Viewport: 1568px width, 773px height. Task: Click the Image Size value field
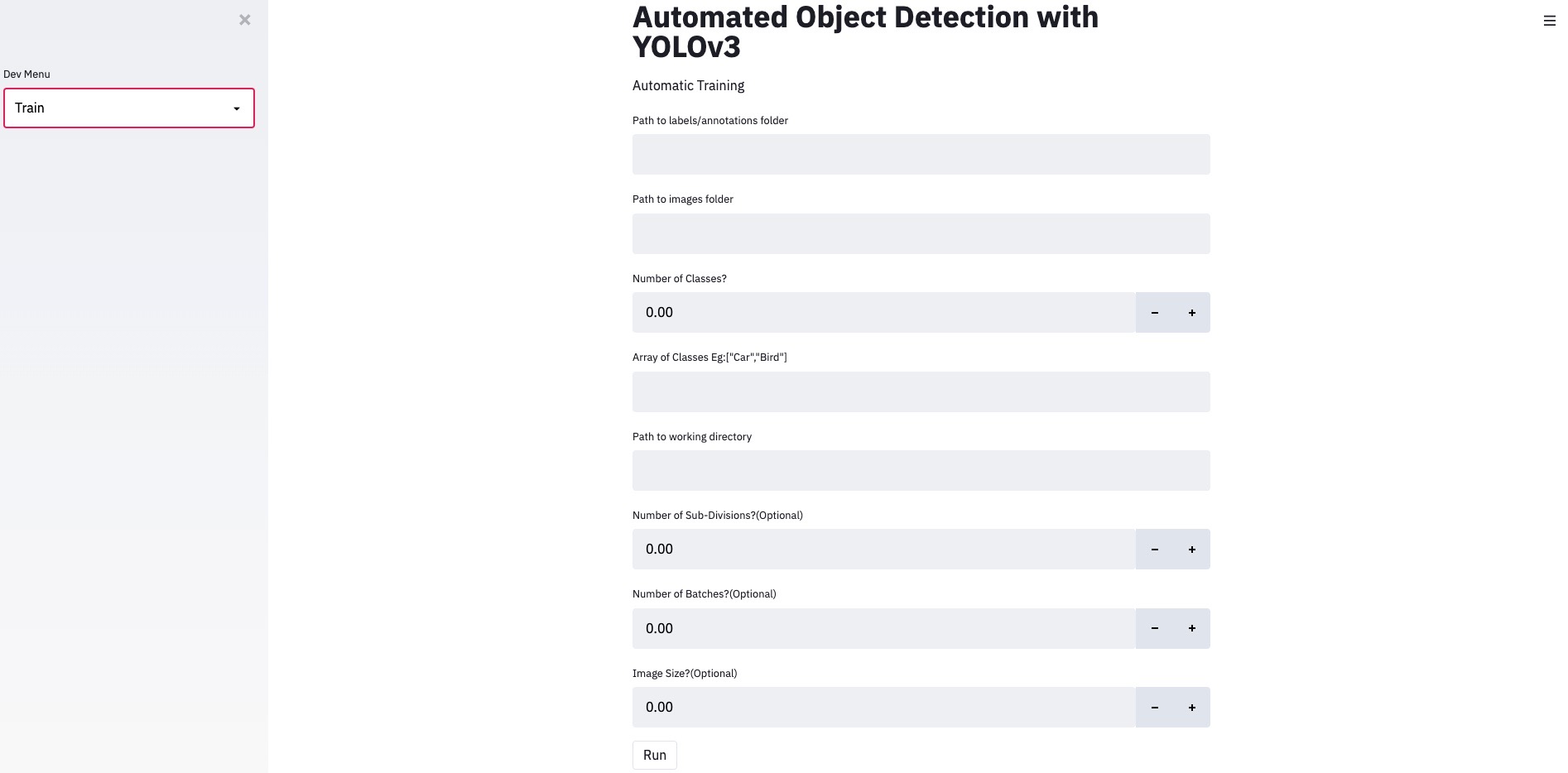(x=883, y=708)
